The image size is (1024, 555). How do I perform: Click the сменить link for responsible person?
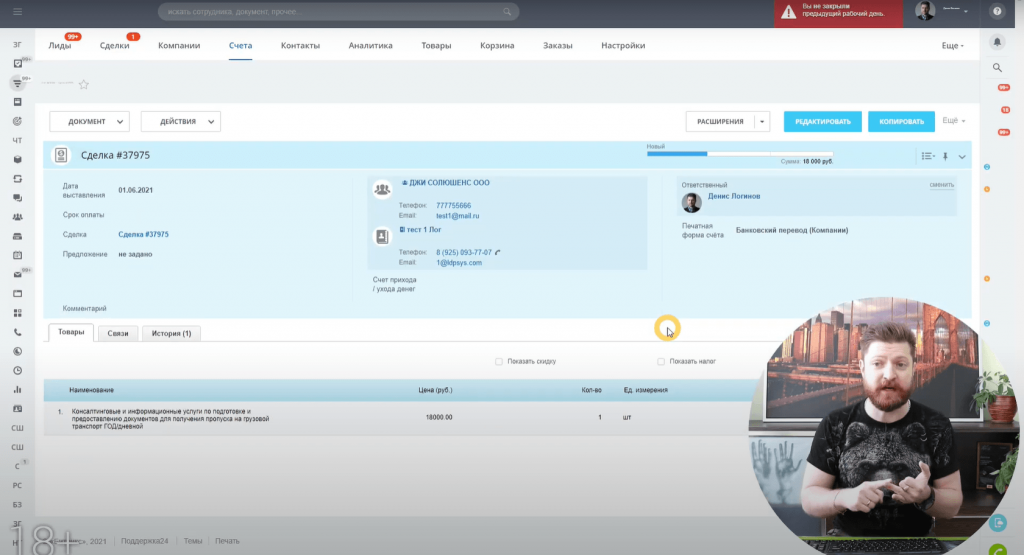942,185
